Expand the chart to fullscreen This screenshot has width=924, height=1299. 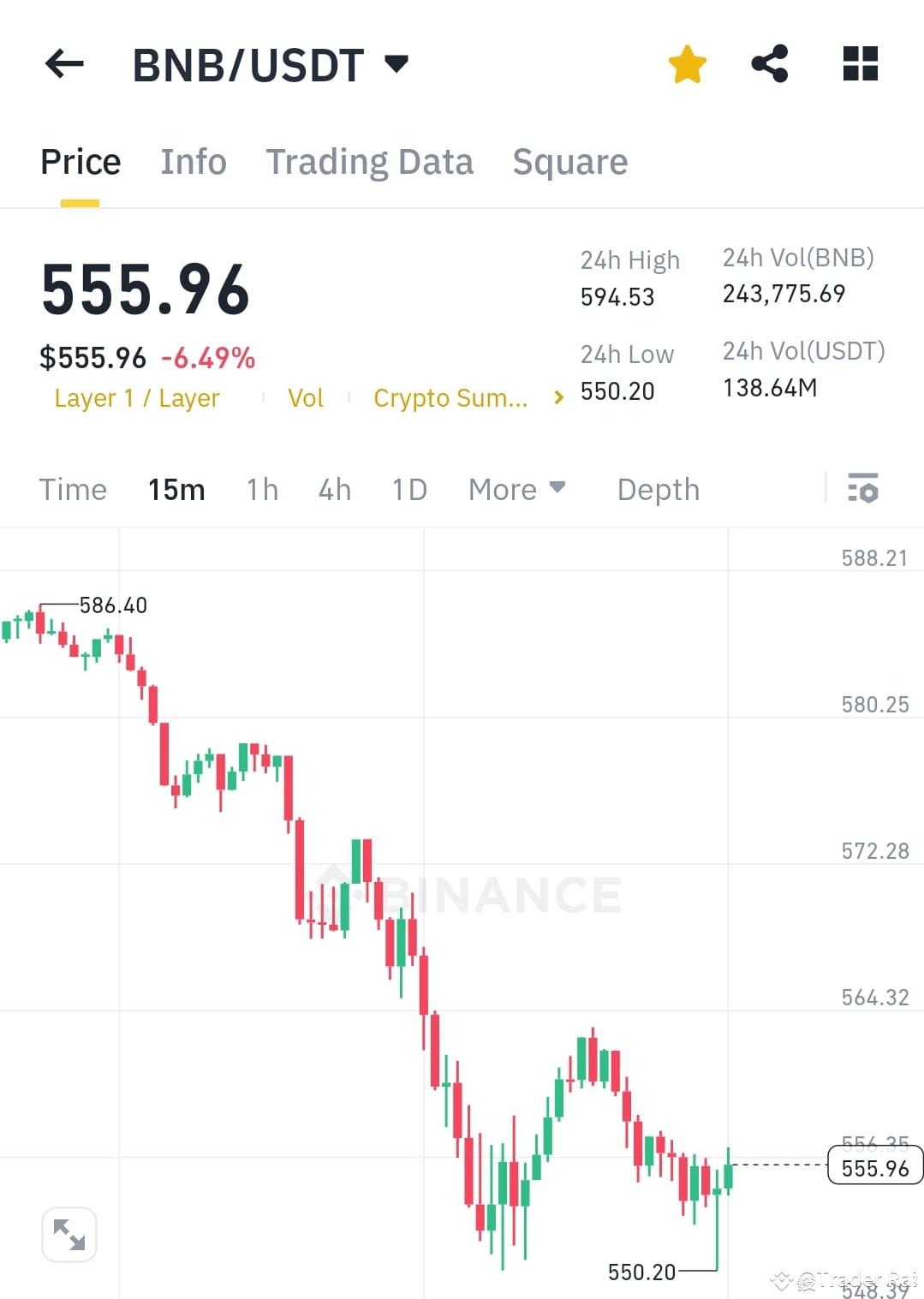click(x=69, y=1235)
